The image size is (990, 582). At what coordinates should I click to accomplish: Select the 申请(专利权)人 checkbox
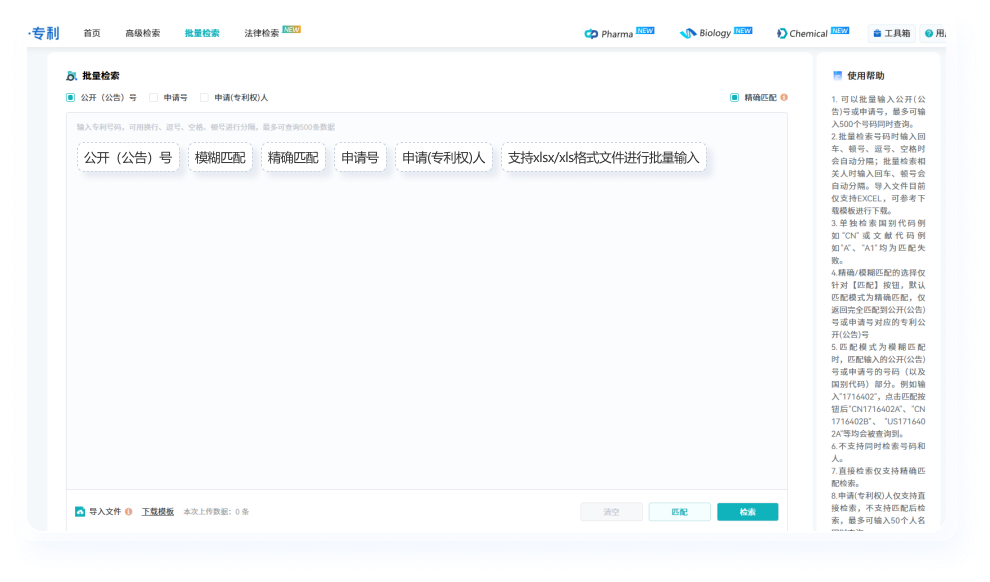[x=204, y=97]
